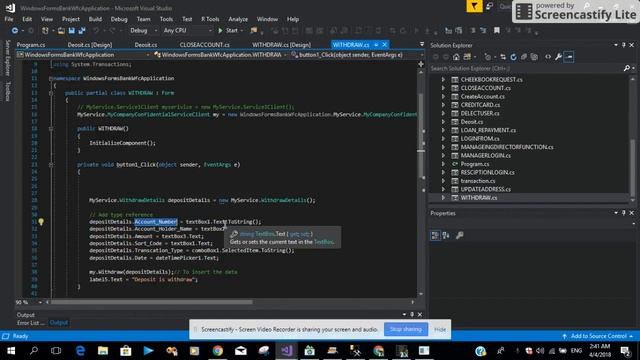The height and width of the screenshot is (360, 640).
Task: Open the Project menu
Action: point(71,19)
